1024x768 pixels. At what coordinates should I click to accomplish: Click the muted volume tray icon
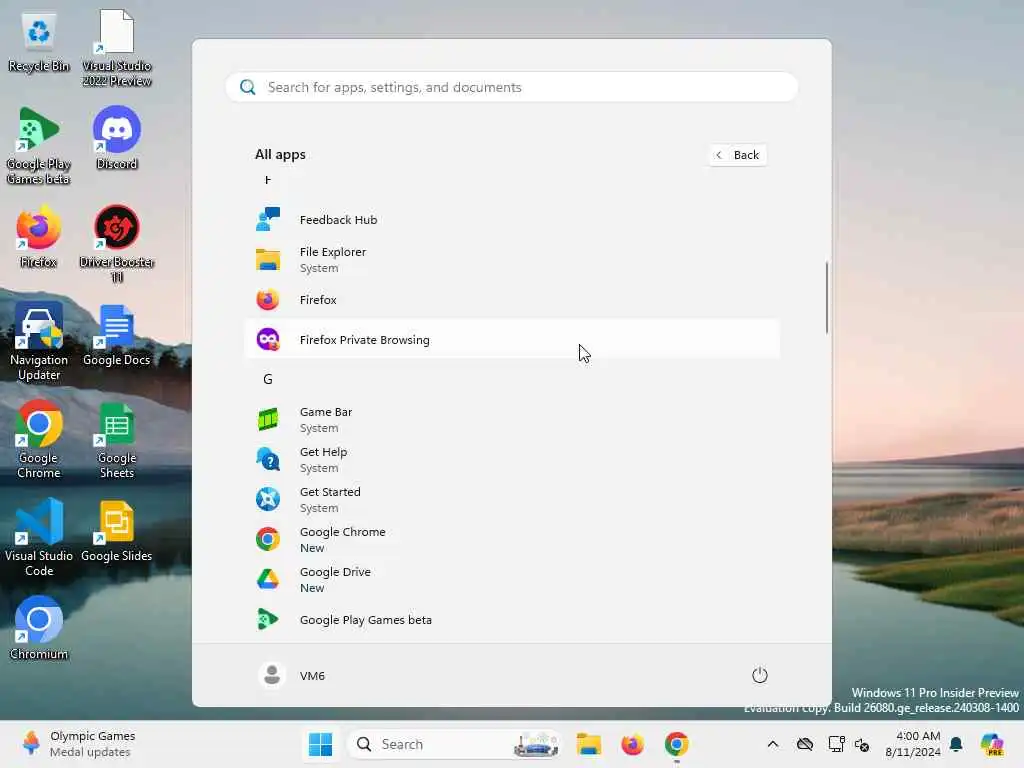[862, 744]
